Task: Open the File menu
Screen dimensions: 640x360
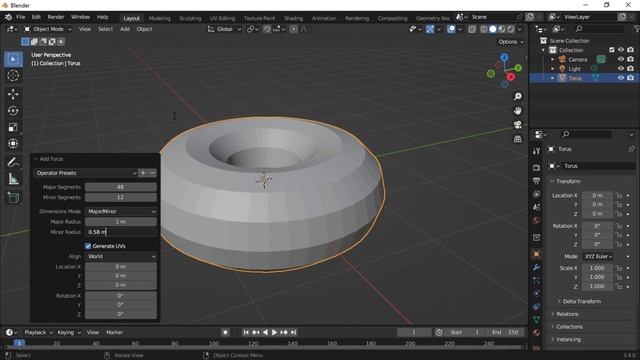Action: pyautogui.click(x=20, y=17)
